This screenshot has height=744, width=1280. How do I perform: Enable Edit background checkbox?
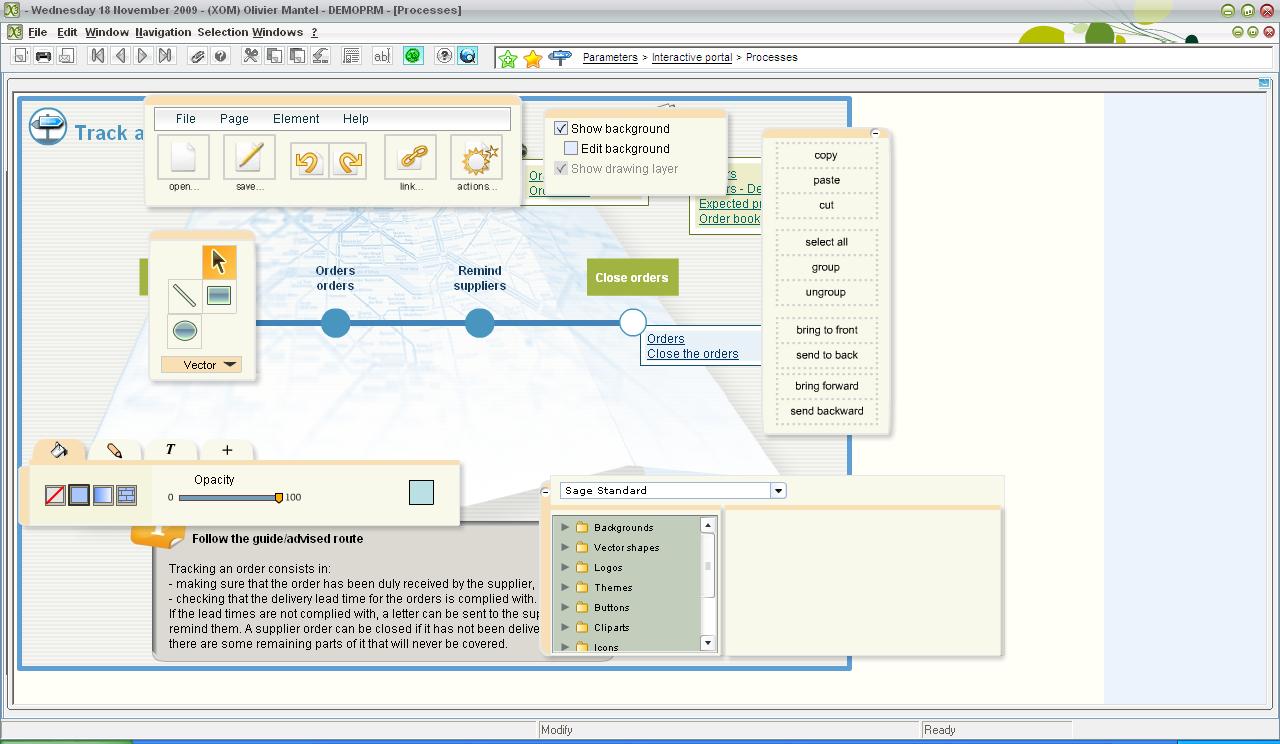pos(571,149)
